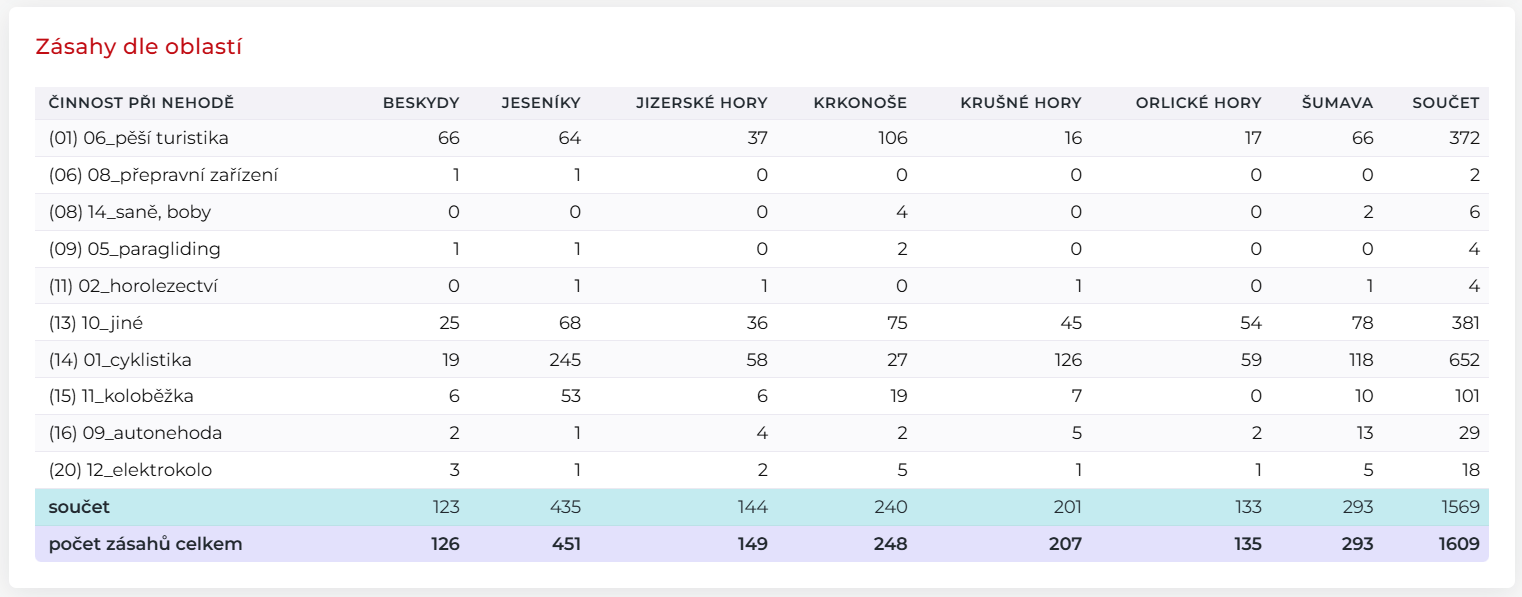Select the Beskydy column header
The width and height of the screenshot is (1522, 597).
pos(420,103)
